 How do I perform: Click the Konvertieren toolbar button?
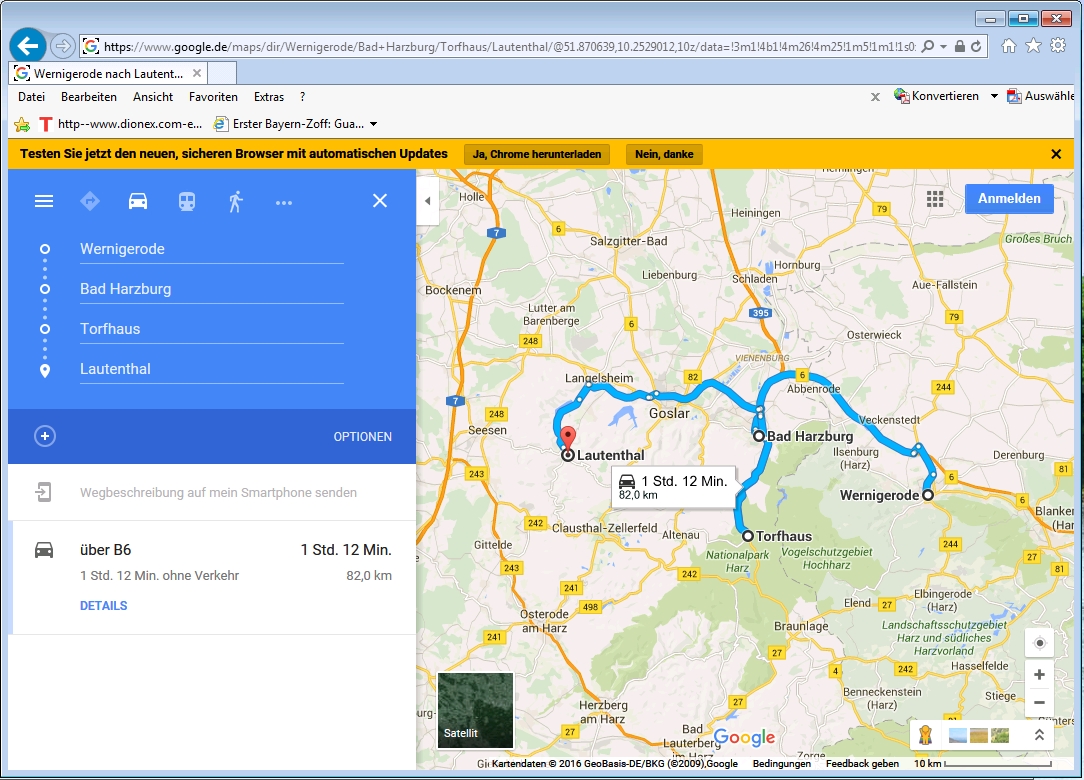[x=937, y=96]
